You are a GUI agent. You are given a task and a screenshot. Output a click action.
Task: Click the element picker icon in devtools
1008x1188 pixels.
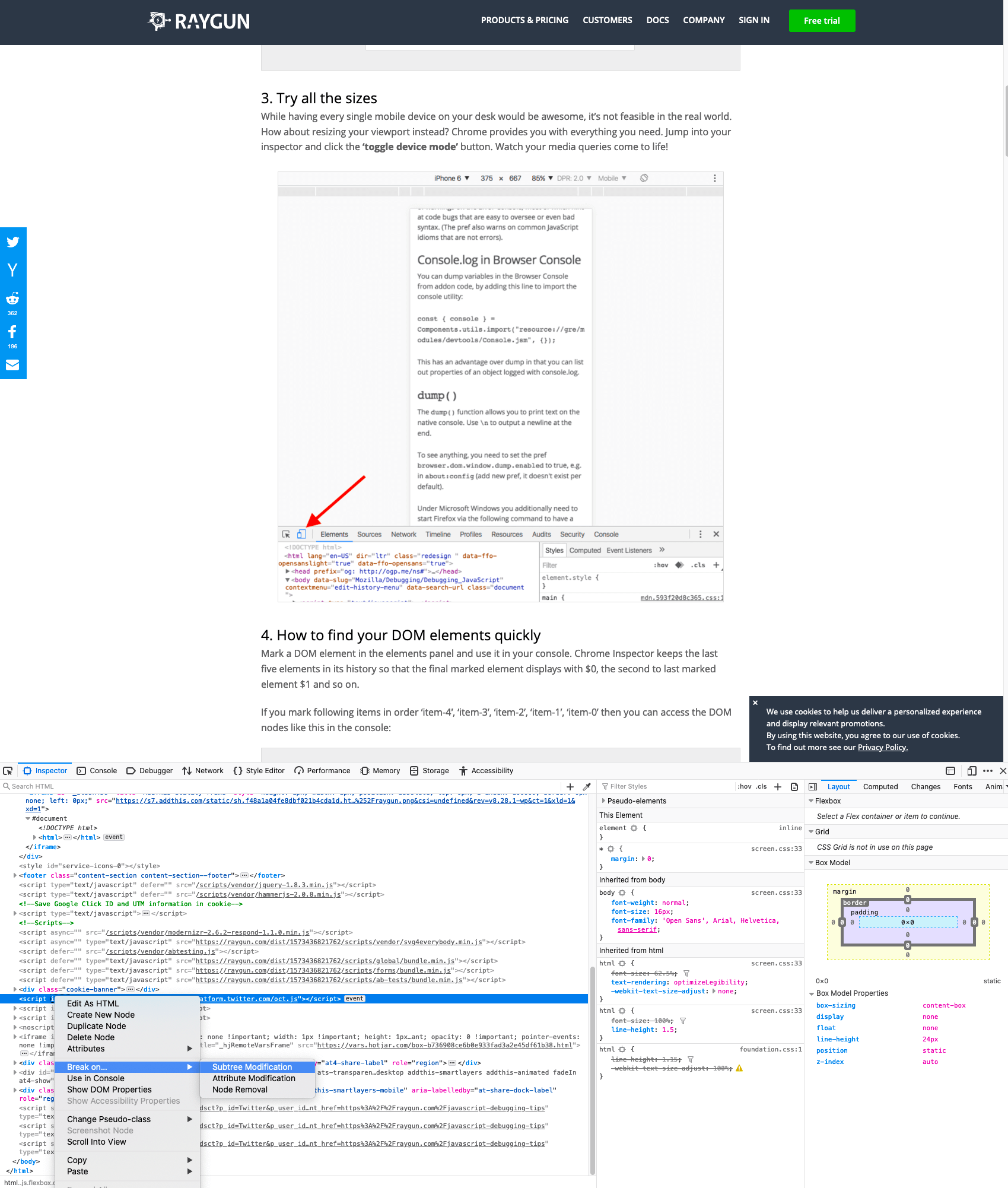click(8, 771)
